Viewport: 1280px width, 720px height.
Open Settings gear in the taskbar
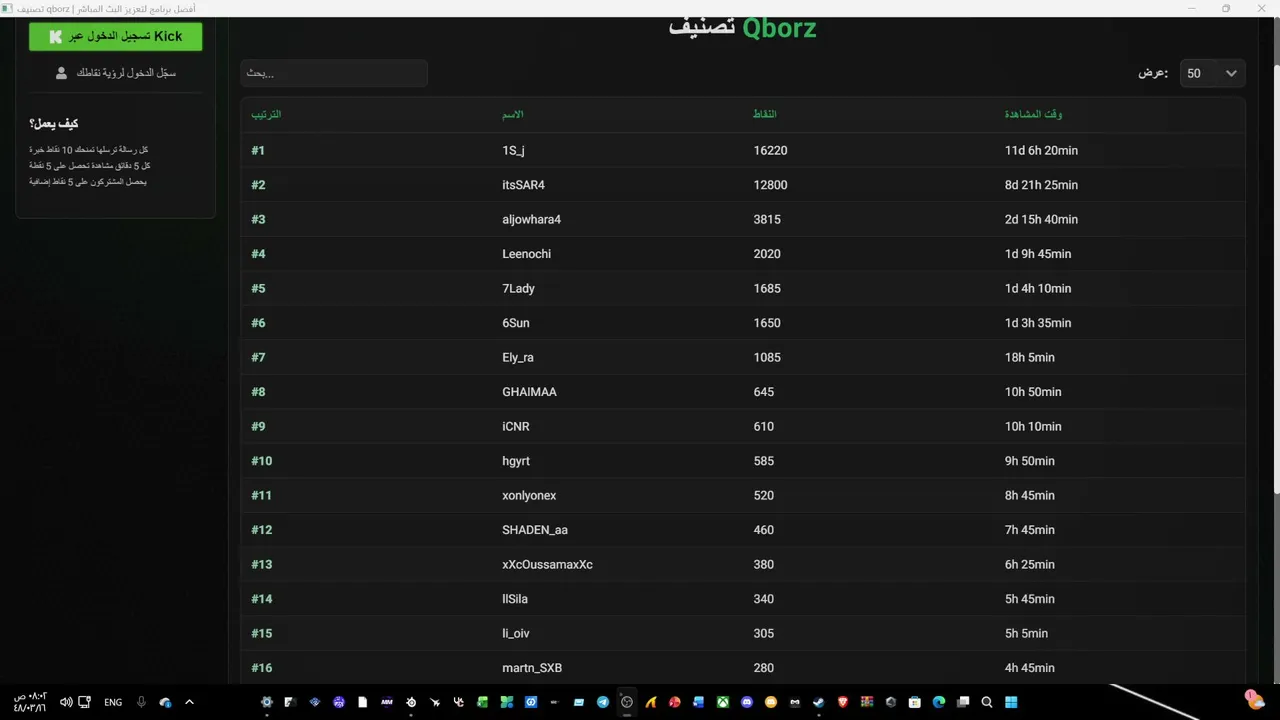point(266,702)
